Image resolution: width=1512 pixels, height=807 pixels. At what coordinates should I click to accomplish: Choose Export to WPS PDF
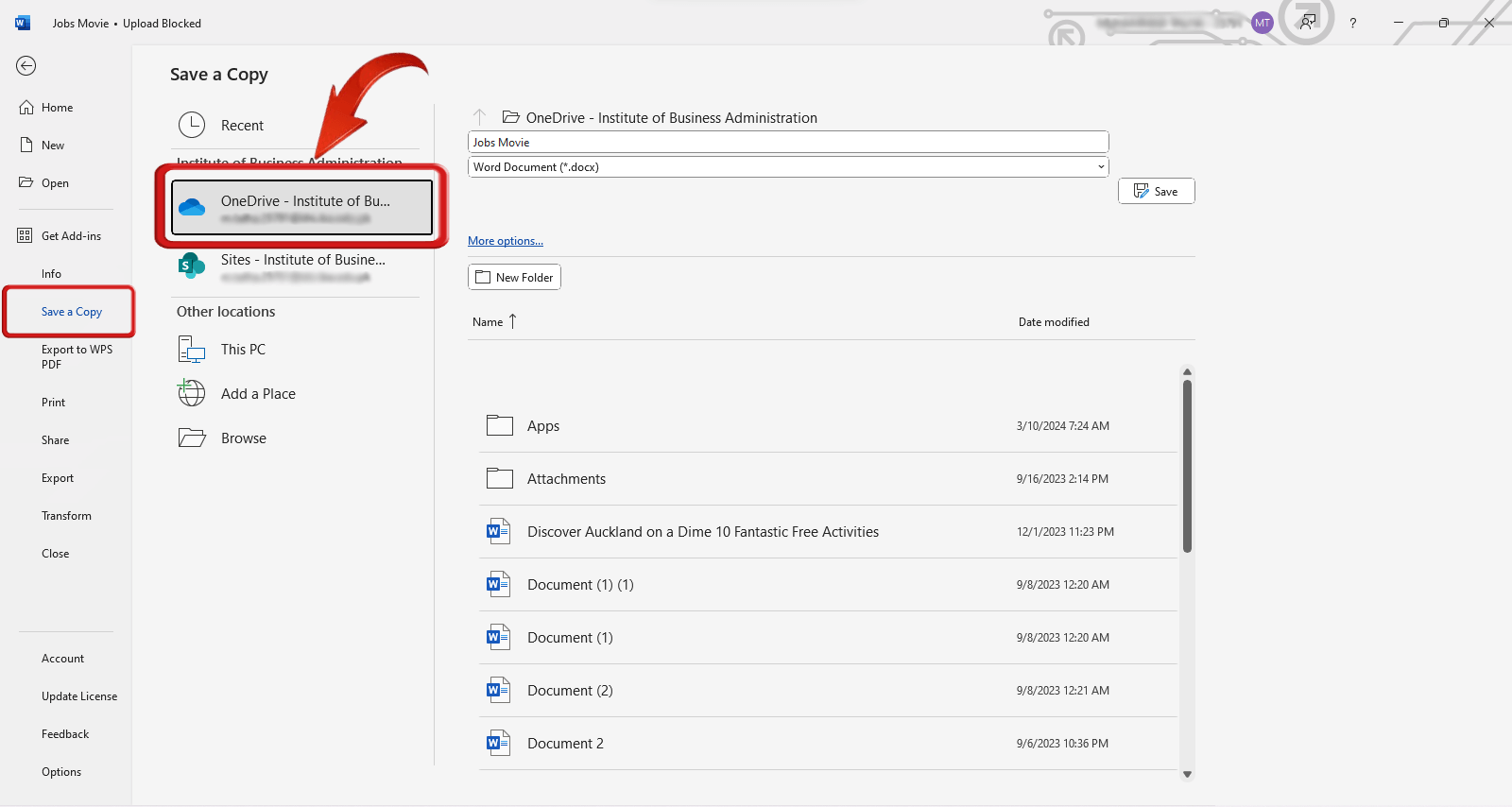pyautogui.click(x=77, y=357)
